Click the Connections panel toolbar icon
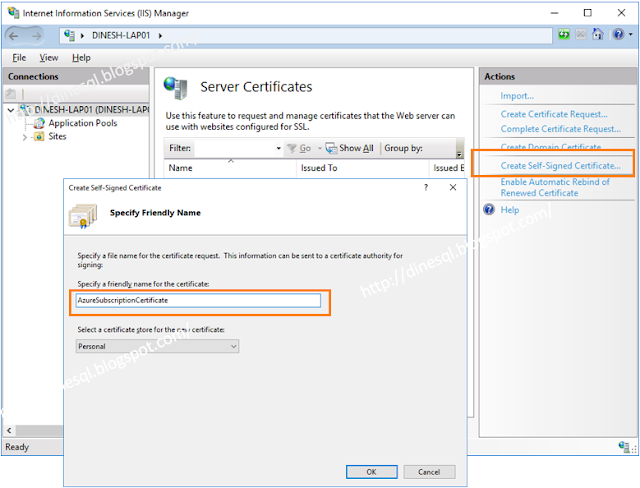Viewport: 640px width, 488px height. (11, 93)
